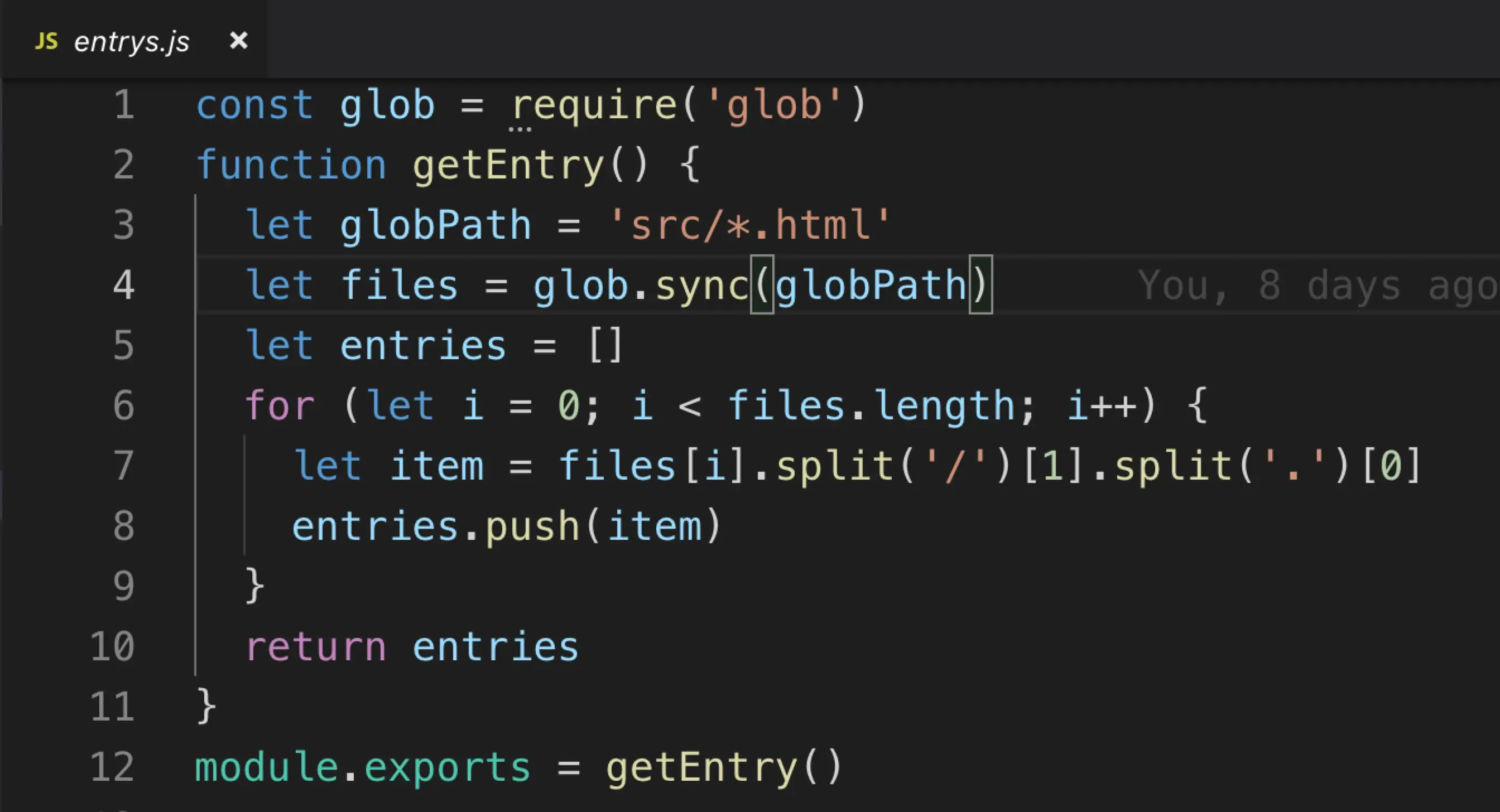1500x812 pixels.
Task: Close the entrys.js tab
Action: pos(239,41)
